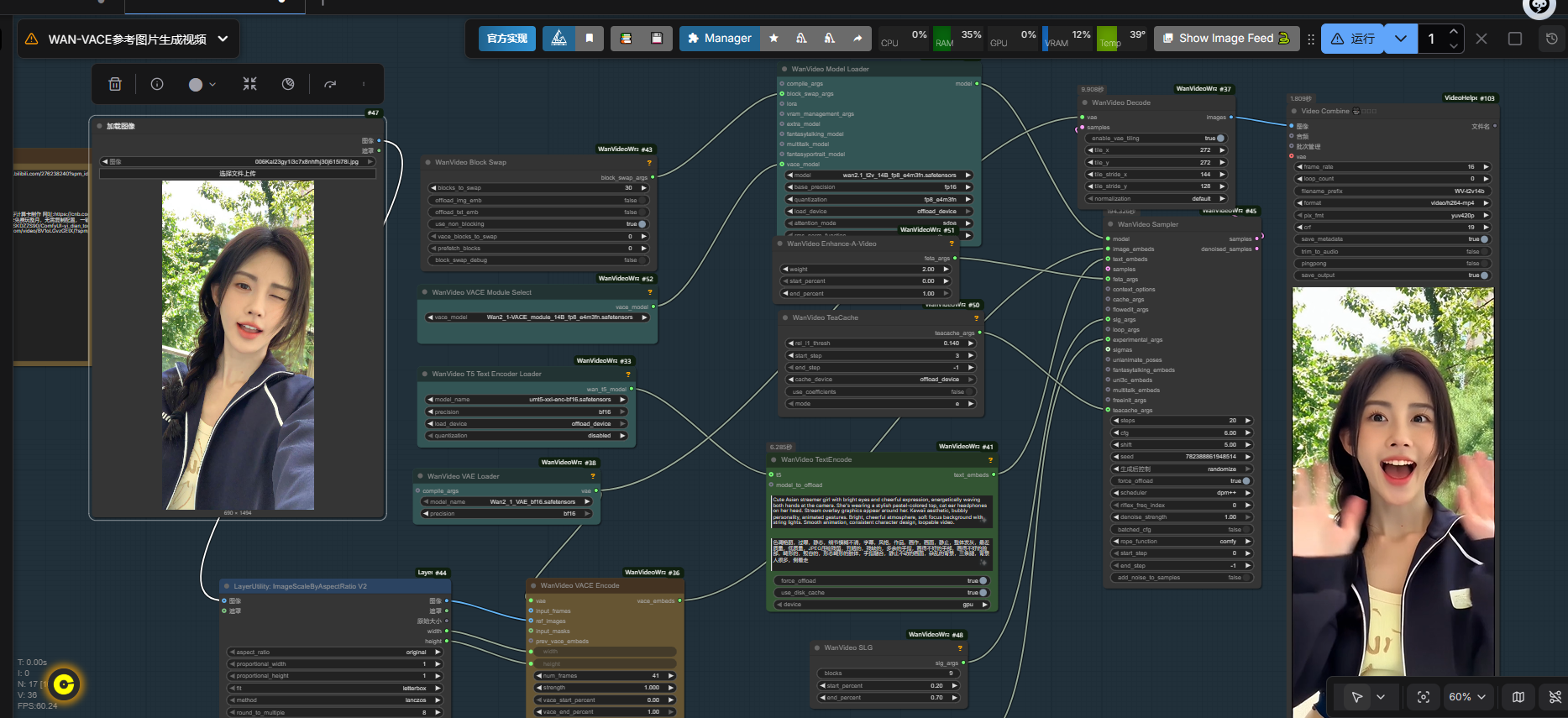Toggle the minimap icon at bottom right
The image size is (1568, 718).
pos(1518,697)
